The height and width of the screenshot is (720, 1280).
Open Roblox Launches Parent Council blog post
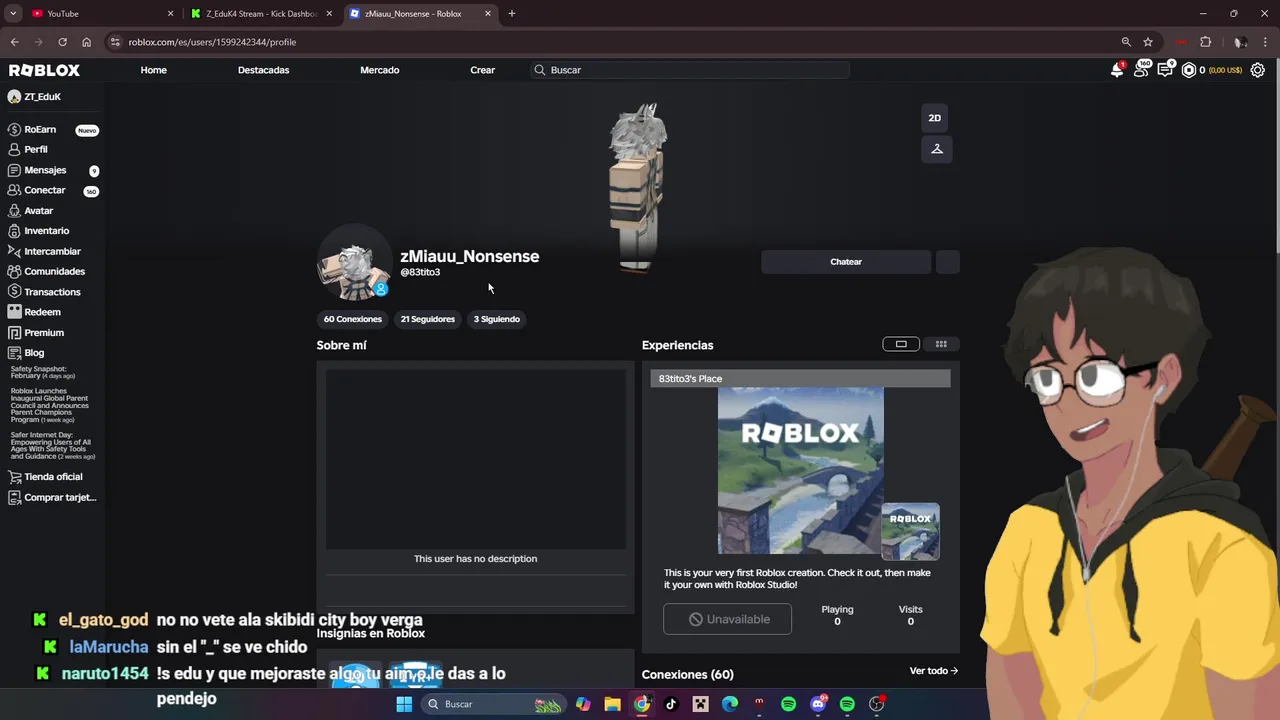(50, 405)
